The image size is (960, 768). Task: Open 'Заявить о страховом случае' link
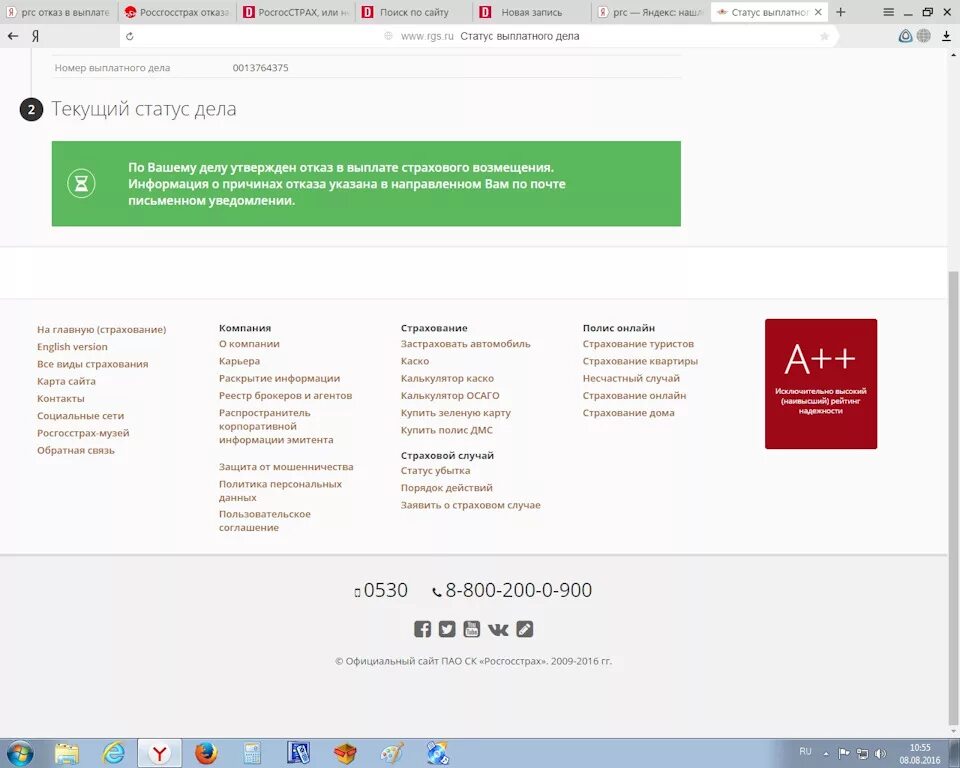pos(470,505)
